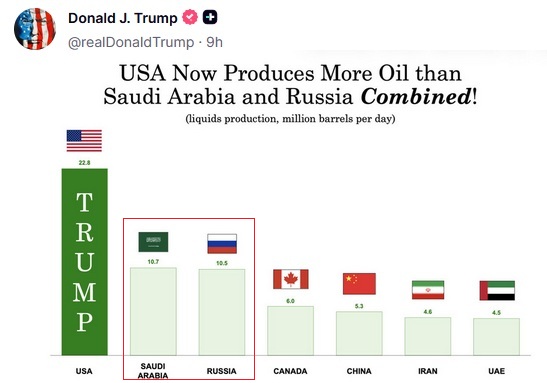Click the Russian flag icon
547x383 pixels.
coord(222,243)
